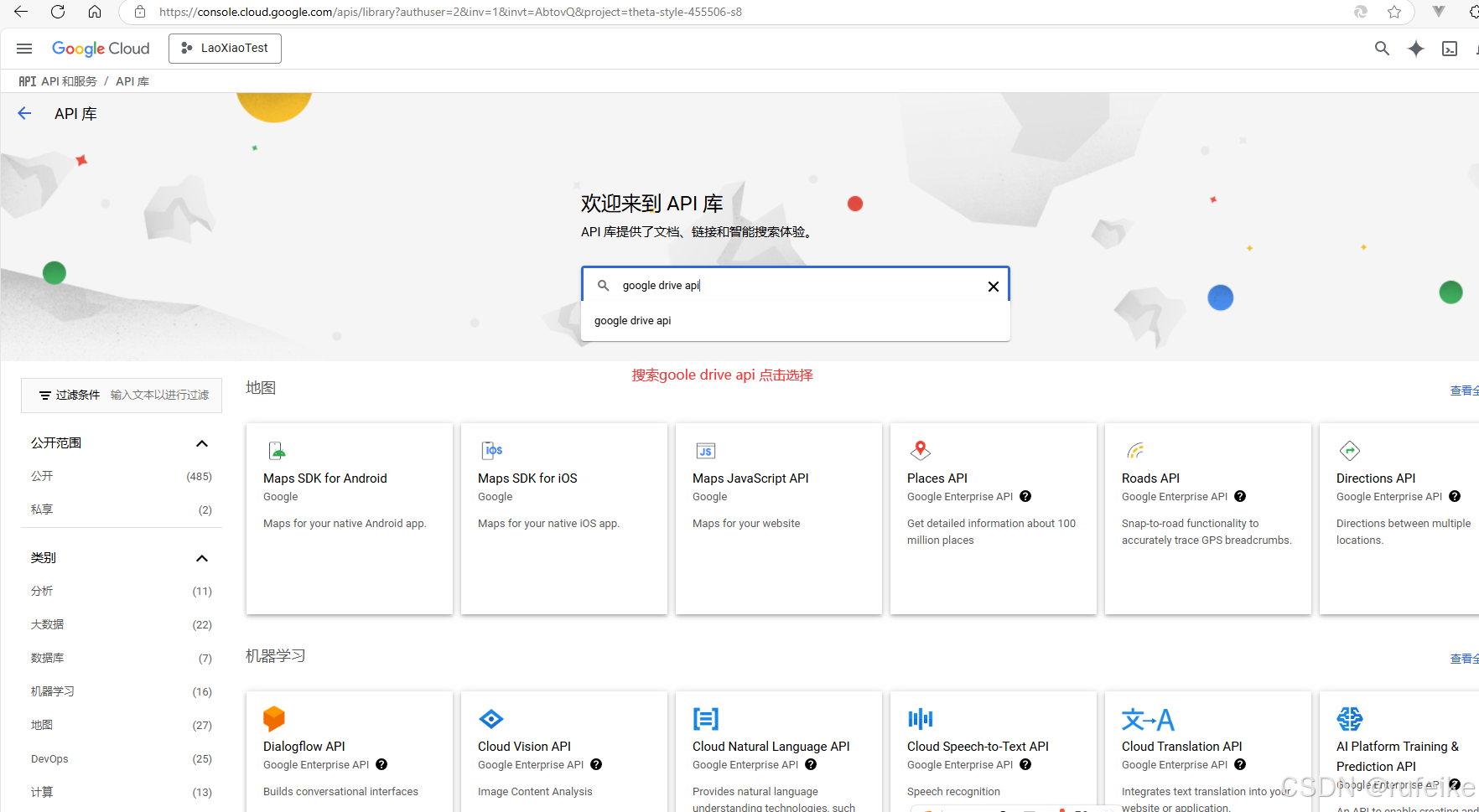Click the help icon on Places API card
Screen dimensions: 1479x812
coord(1025,497)
